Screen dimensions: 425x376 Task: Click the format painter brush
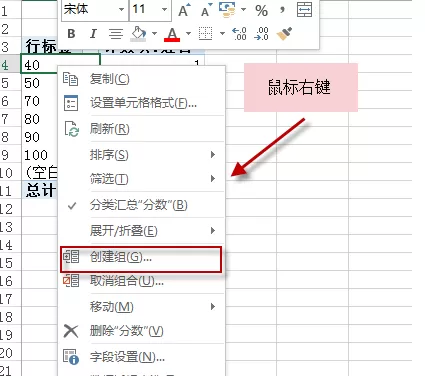[284, 34]
